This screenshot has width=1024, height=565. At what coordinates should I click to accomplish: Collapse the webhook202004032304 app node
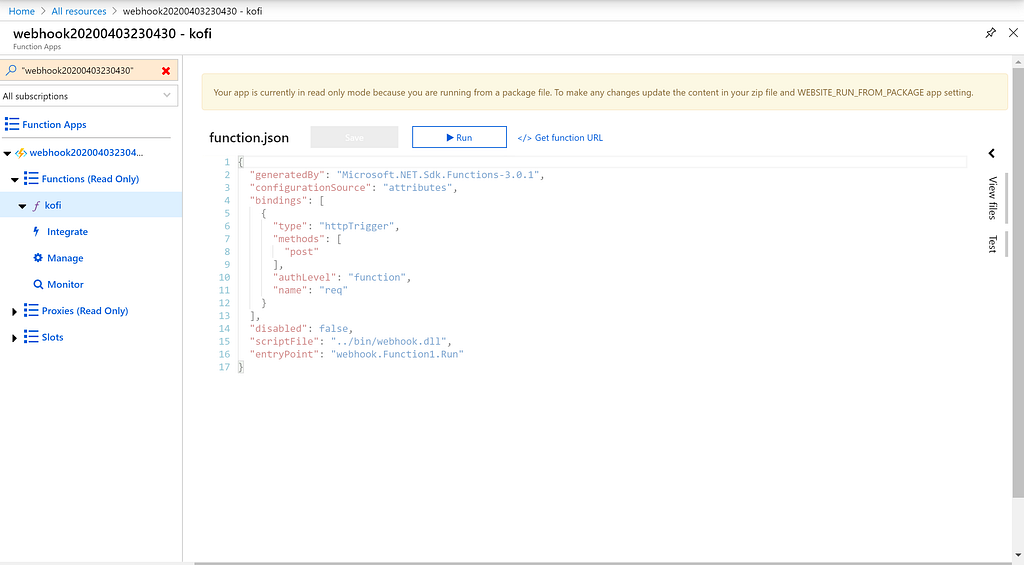click(x=7, y=153)
